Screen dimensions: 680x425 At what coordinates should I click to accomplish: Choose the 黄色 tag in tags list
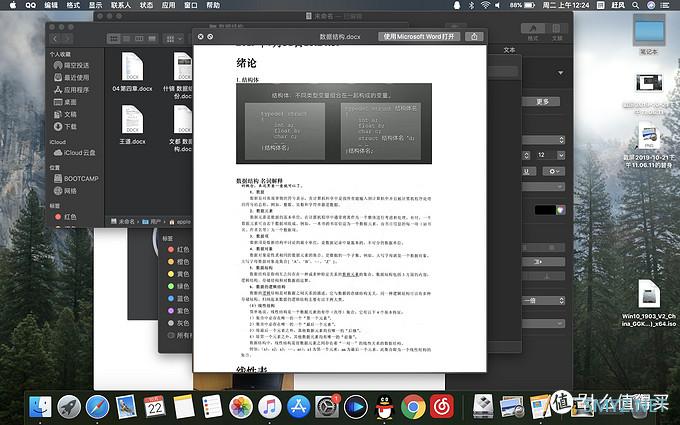(x=179, y=274)
